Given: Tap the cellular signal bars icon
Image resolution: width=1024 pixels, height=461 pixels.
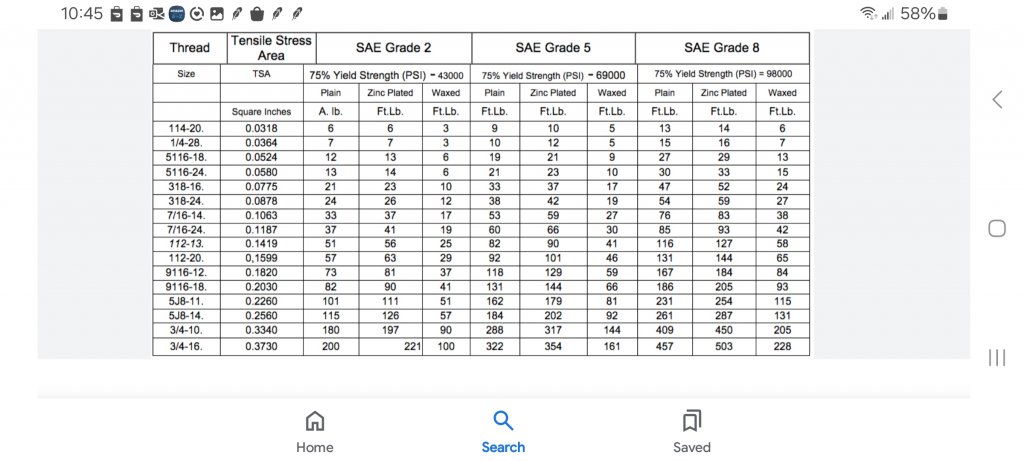Looking at the screenshot, I should tap(888, 14).
